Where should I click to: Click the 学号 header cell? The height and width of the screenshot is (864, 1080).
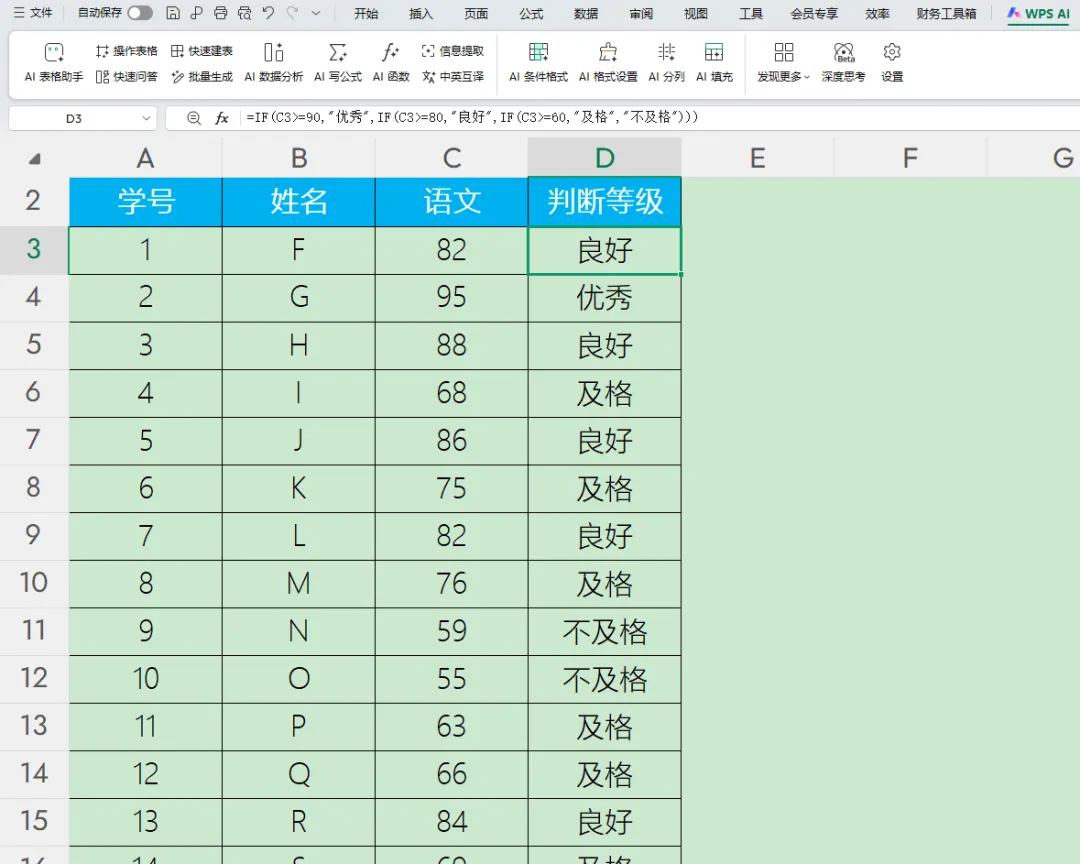pyautogui.click(x=145, y=202)
